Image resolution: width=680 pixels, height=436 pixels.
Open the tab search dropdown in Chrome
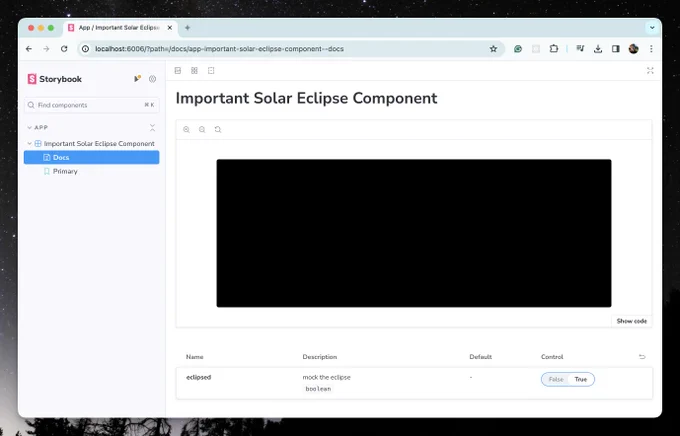[652, 28]
